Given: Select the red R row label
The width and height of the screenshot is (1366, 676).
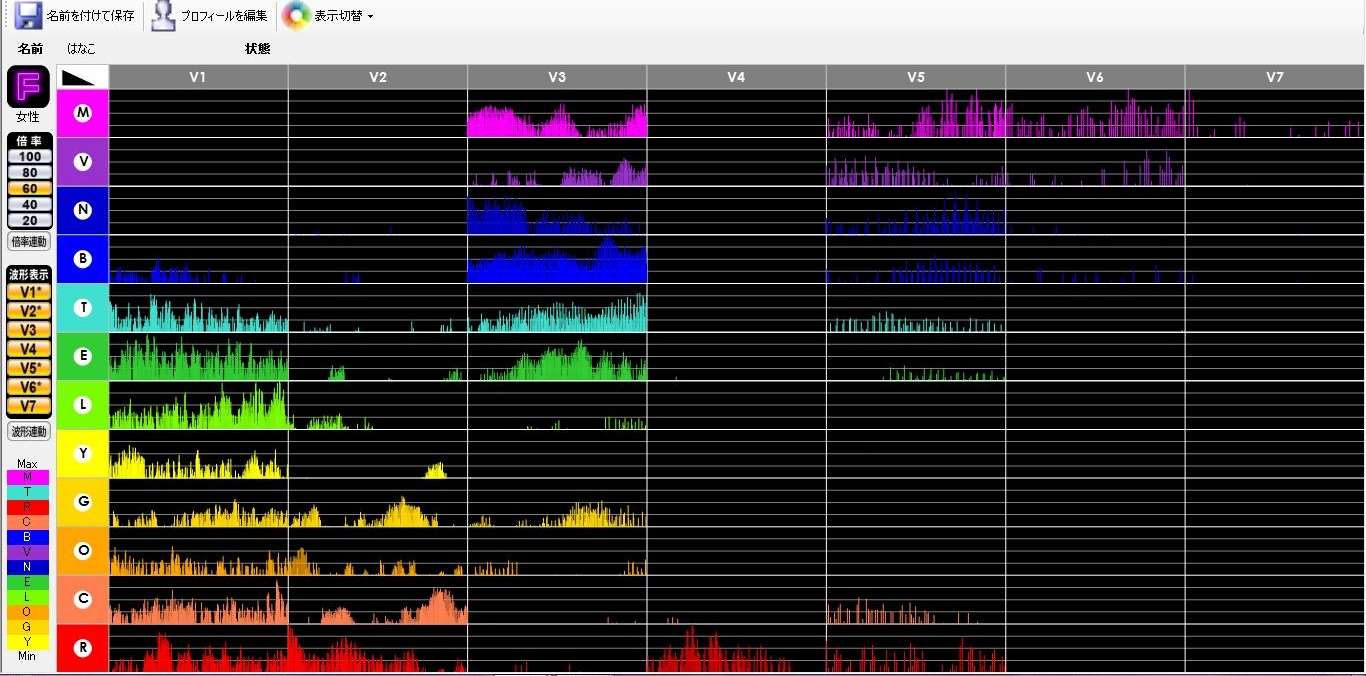Looking at the screenshot, I should pos(83,648).
